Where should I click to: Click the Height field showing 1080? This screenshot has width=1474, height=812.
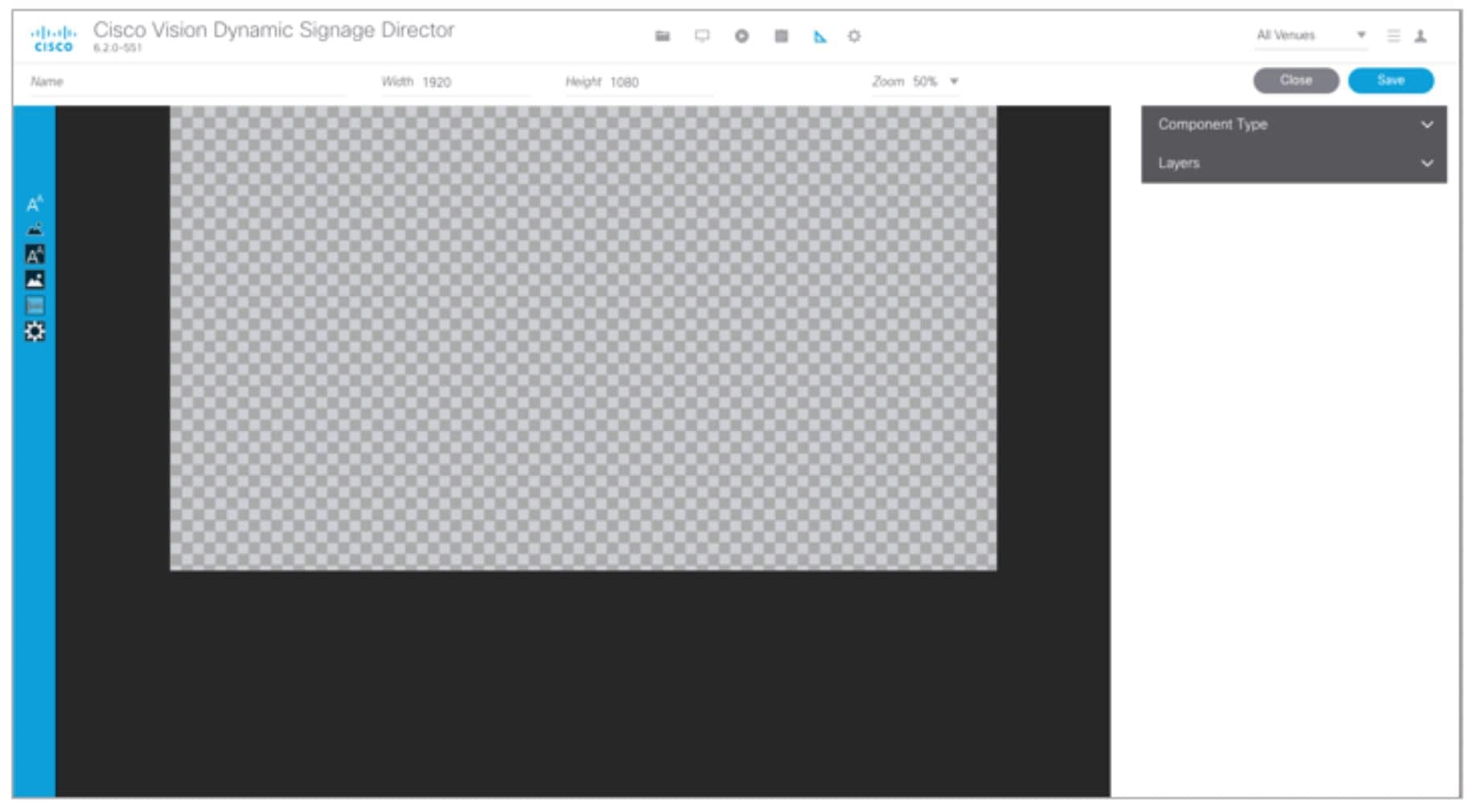coord(639,82)
